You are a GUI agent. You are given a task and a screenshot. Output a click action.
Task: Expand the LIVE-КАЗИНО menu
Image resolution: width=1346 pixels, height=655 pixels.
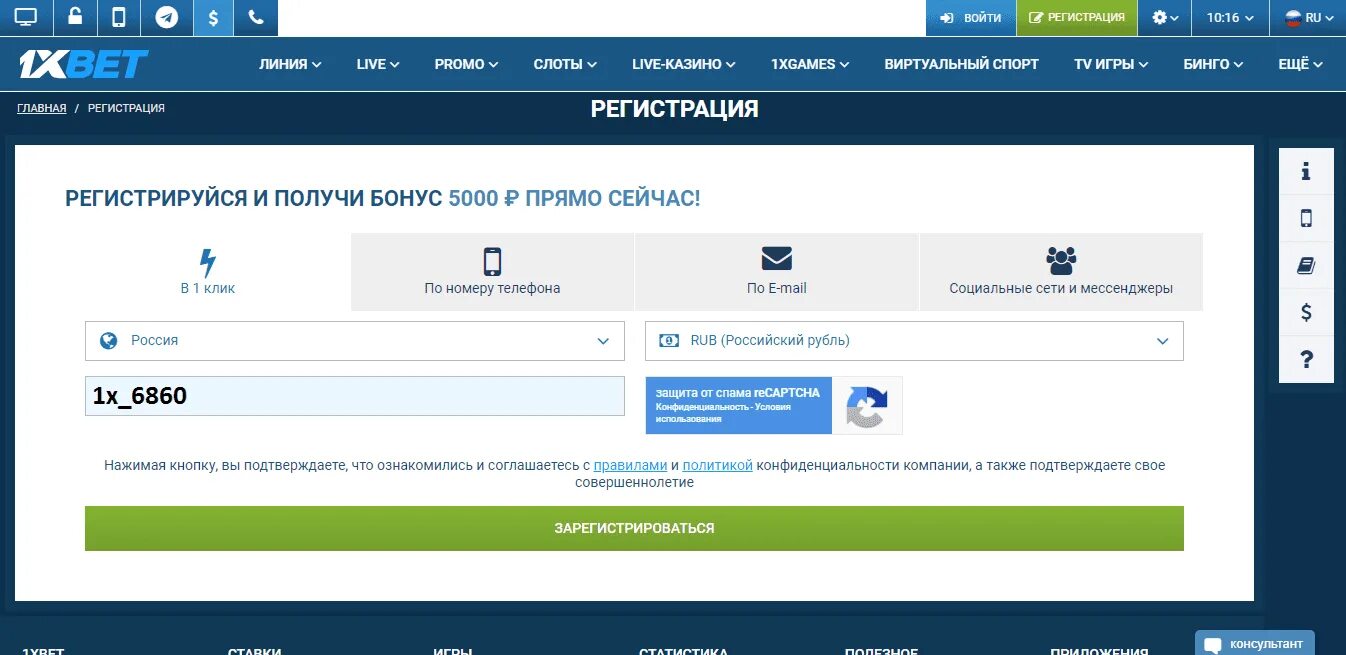tap(684, 64)
